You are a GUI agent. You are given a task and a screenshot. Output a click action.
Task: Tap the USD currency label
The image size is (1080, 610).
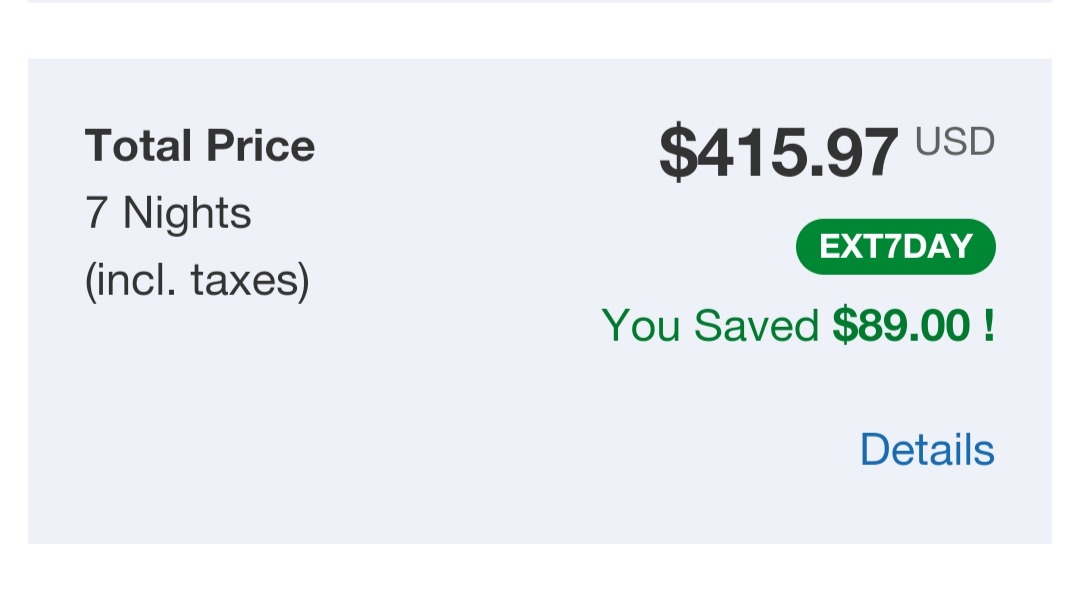955,142
